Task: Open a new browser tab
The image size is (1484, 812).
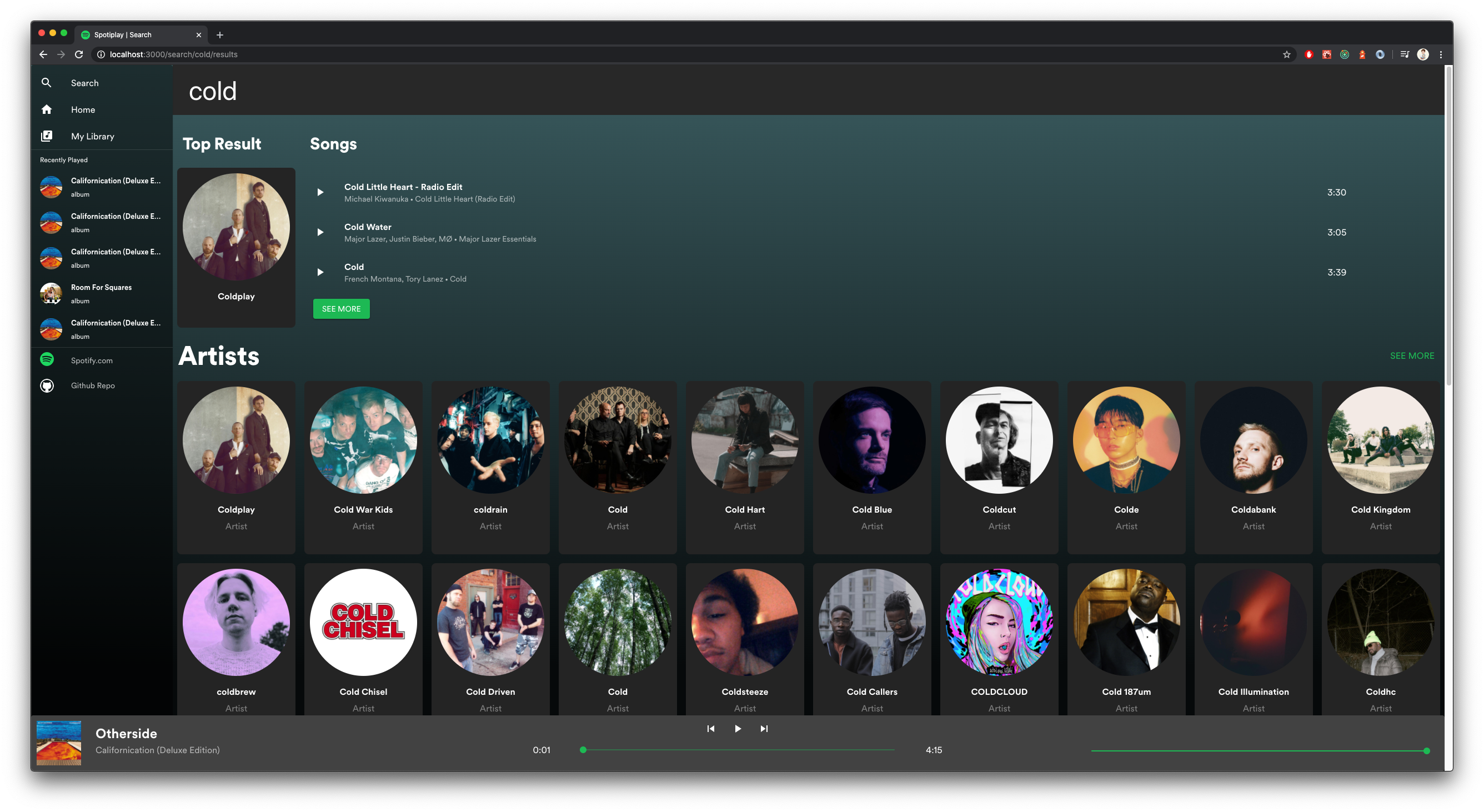Action: pyautogui.click(x=219, y=34)
